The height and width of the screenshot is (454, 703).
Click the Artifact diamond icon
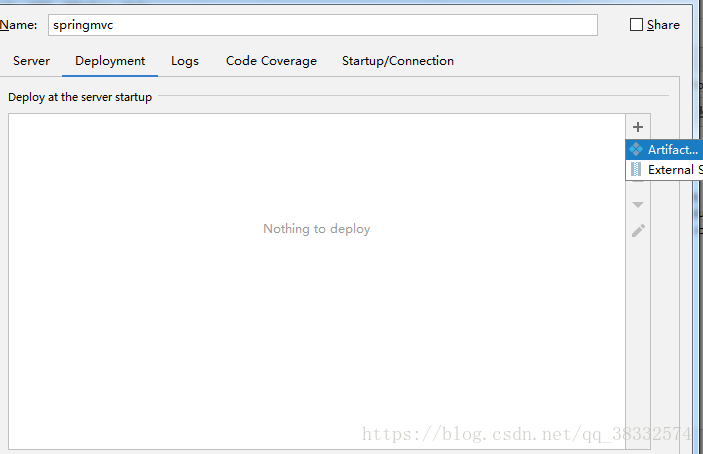(636, 149)
